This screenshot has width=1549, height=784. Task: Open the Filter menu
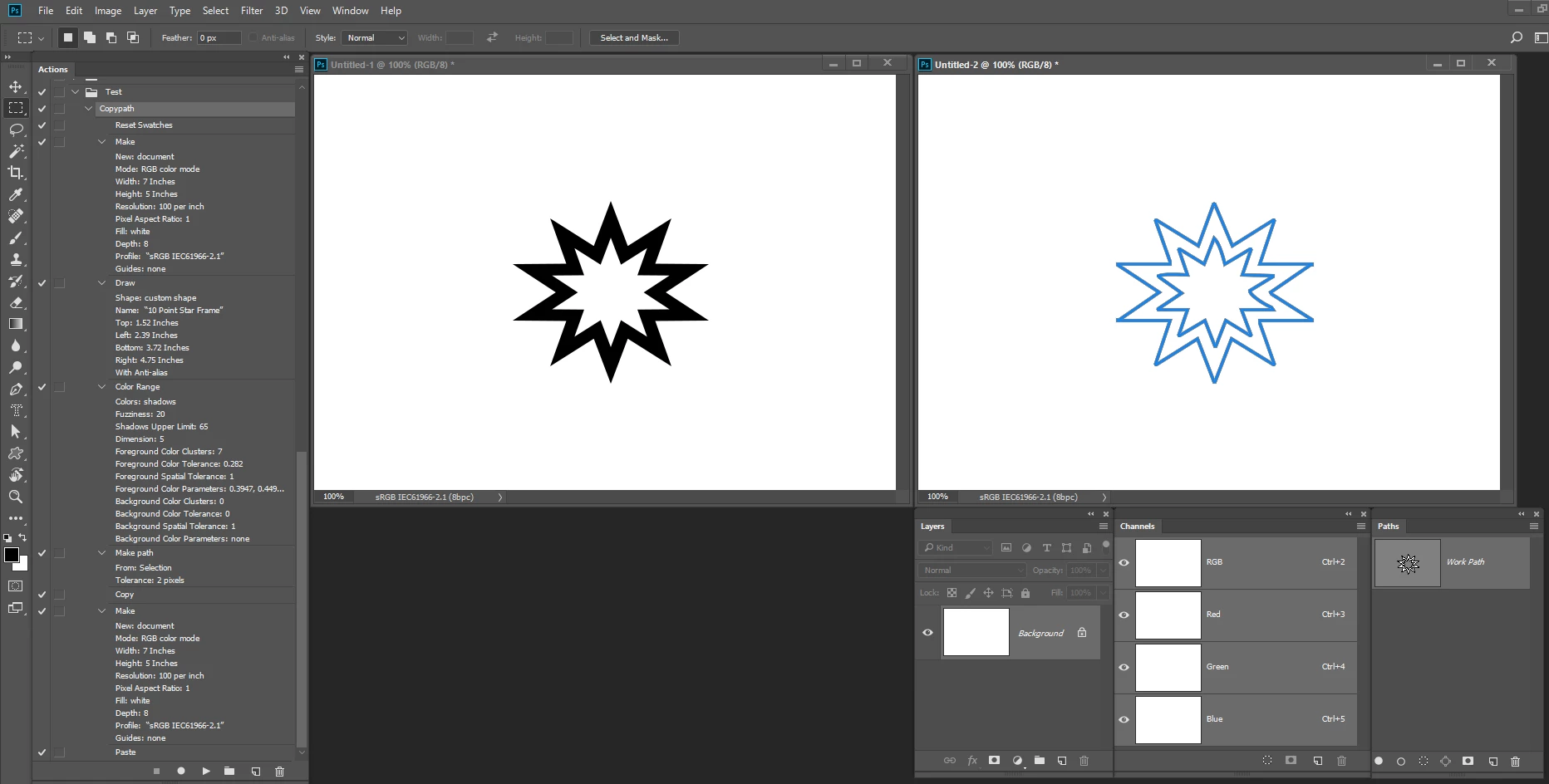[x=252, y=11]
